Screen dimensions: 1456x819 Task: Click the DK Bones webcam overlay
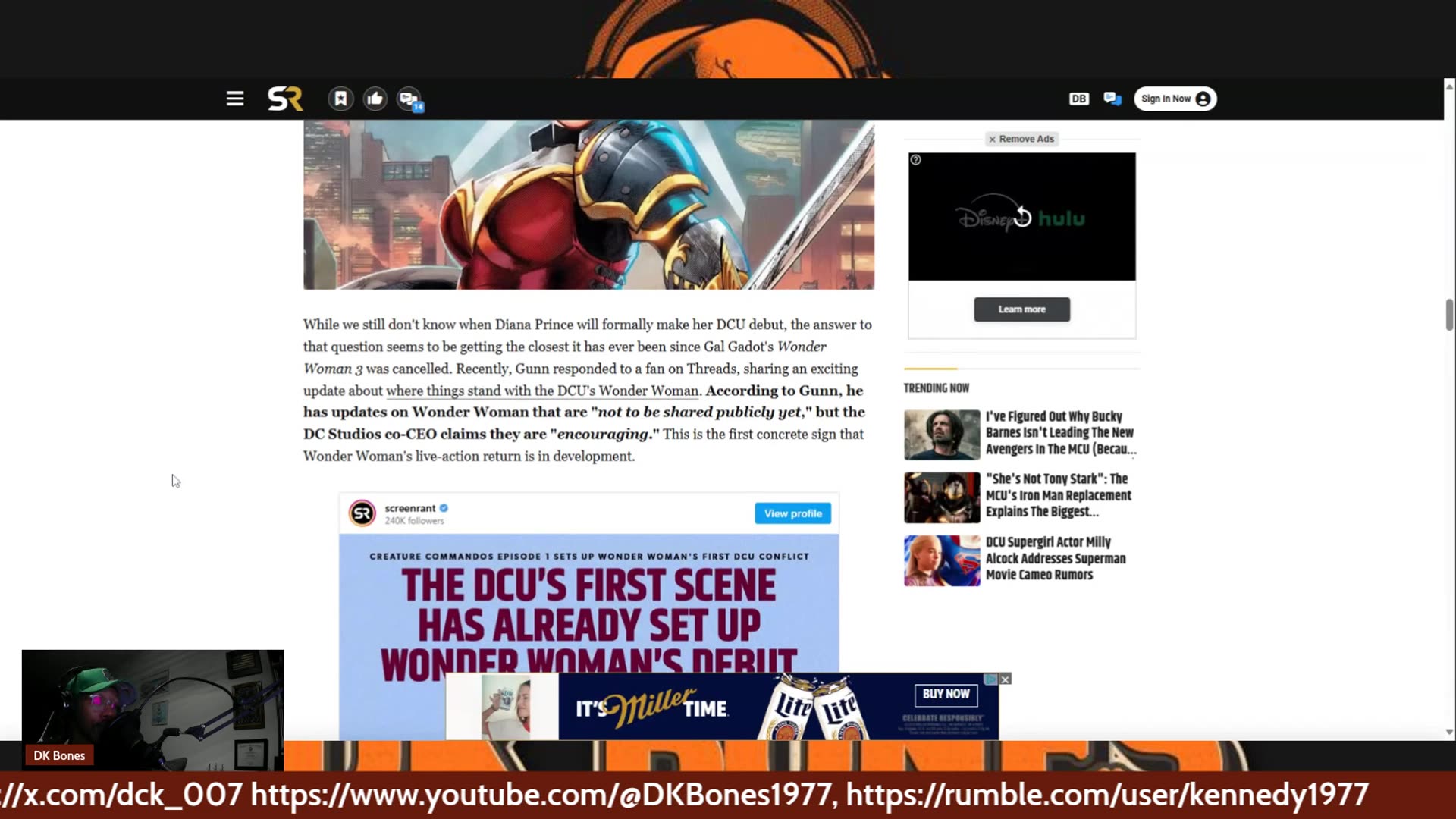pos(152,710)
